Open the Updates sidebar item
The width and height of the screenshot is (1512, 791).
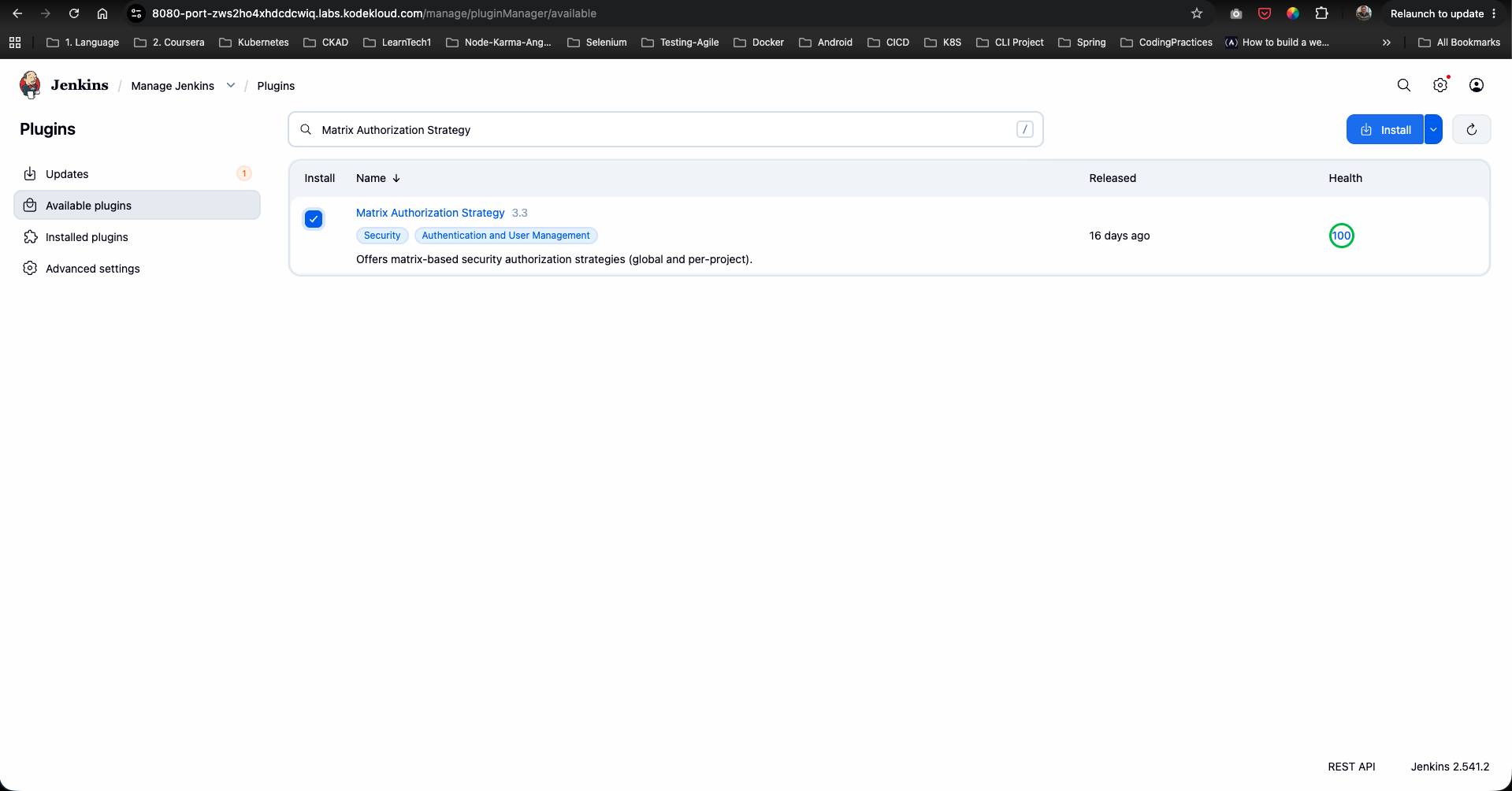click(x=137, y=173)
